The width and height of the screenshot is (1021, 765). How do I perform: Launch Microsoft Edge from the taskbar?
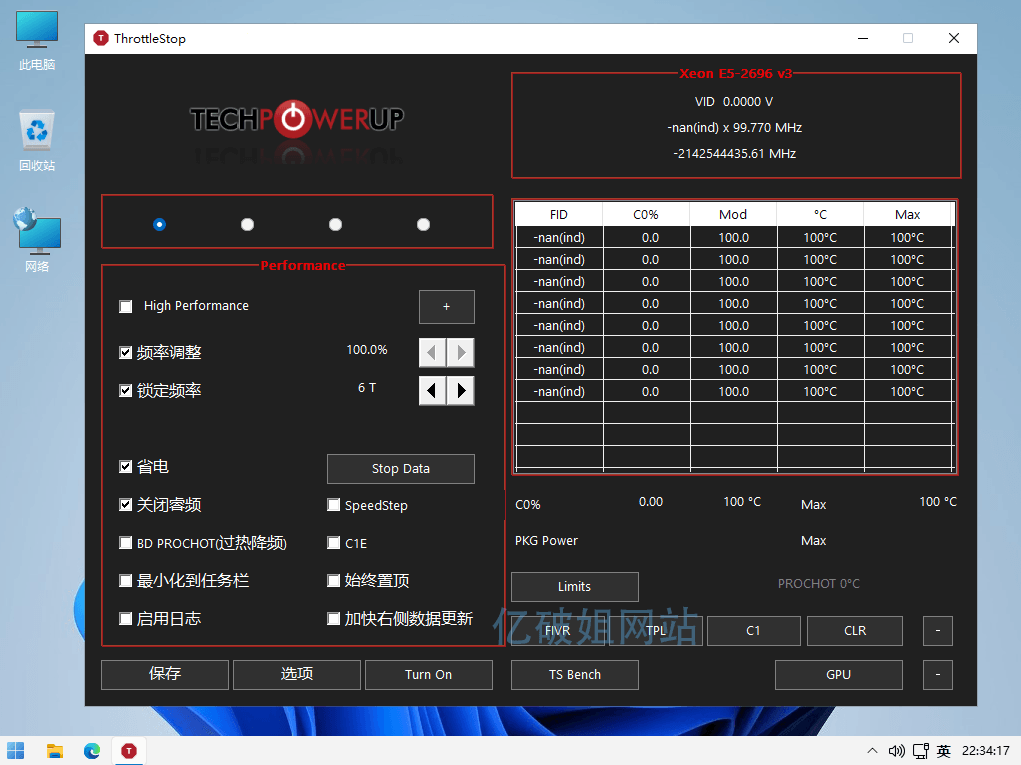tap(92, 750)
